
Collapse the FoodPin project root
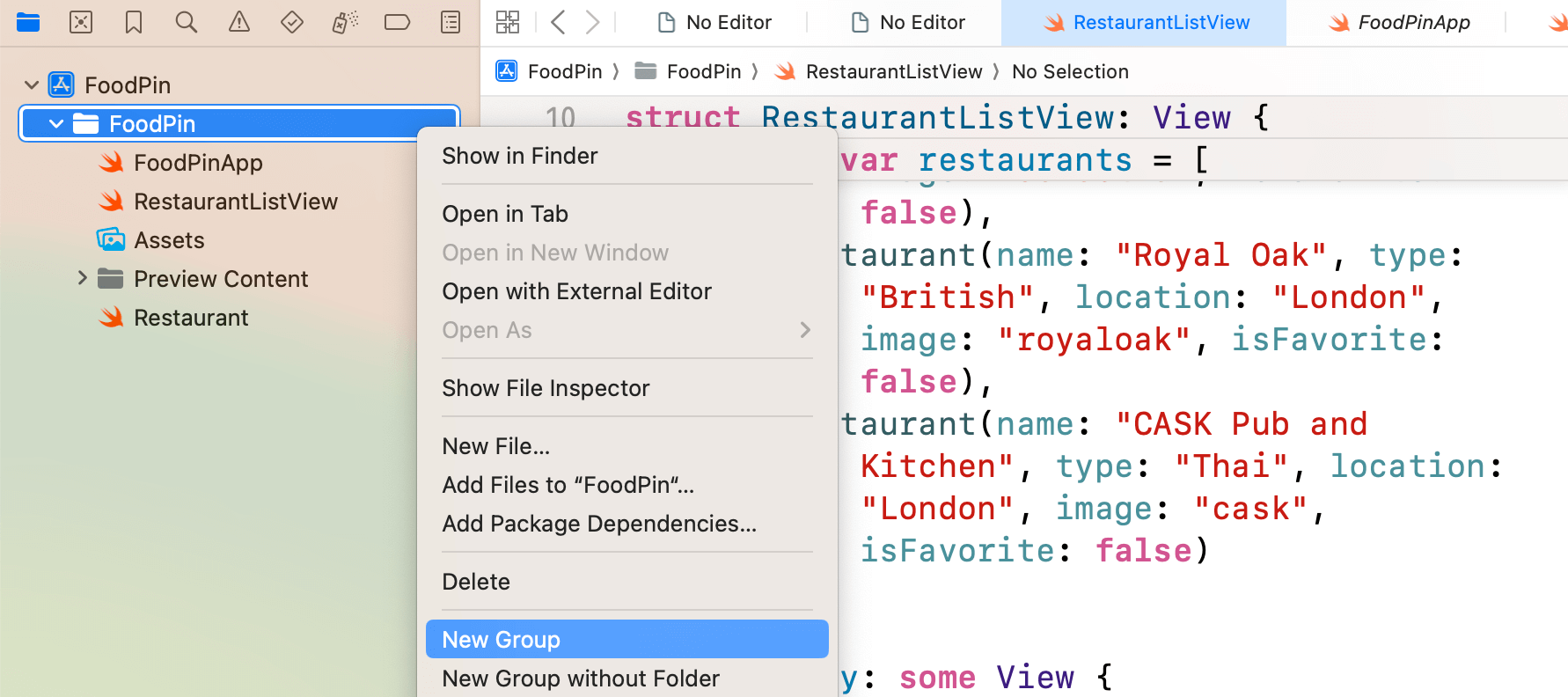coord(32,85)
